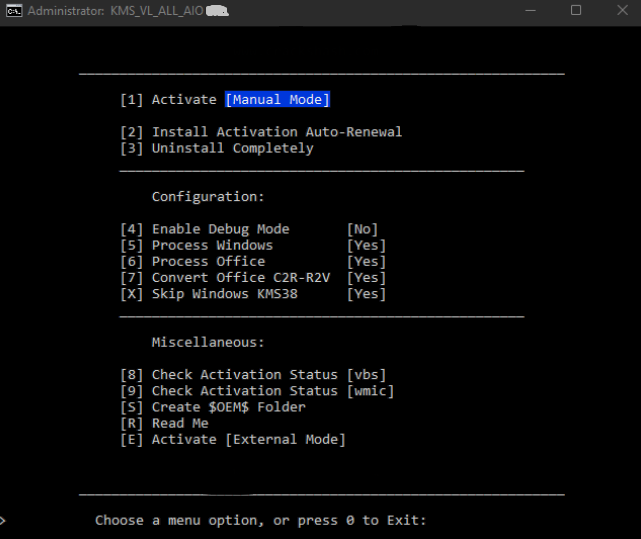Toggle the Skip Windows KMS38 [Yes] value
This screenshot has width=641, height=539.
point(366,294)
